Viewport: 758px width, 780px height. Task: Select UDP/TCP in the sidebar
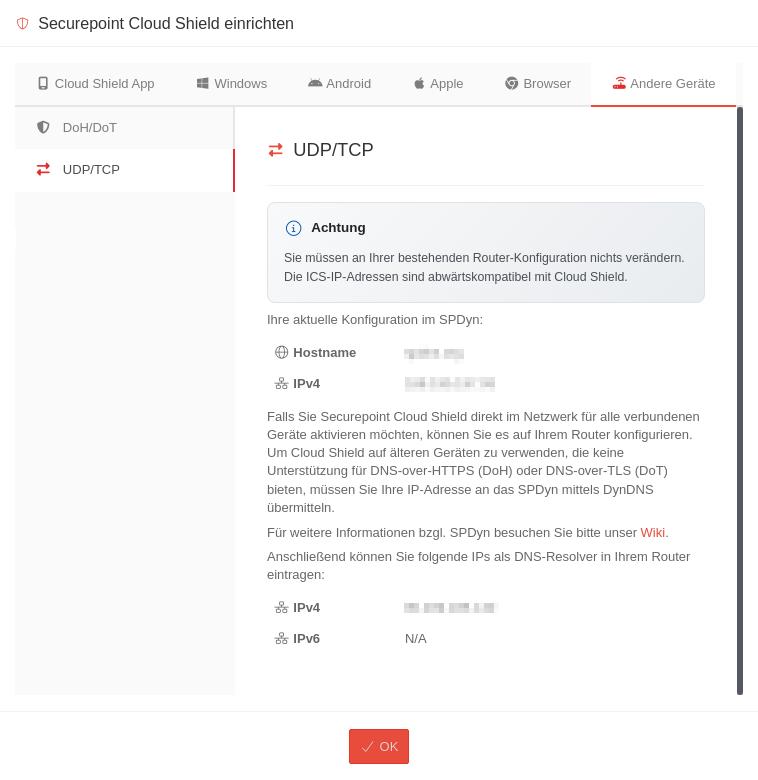(x=91, y=170)
